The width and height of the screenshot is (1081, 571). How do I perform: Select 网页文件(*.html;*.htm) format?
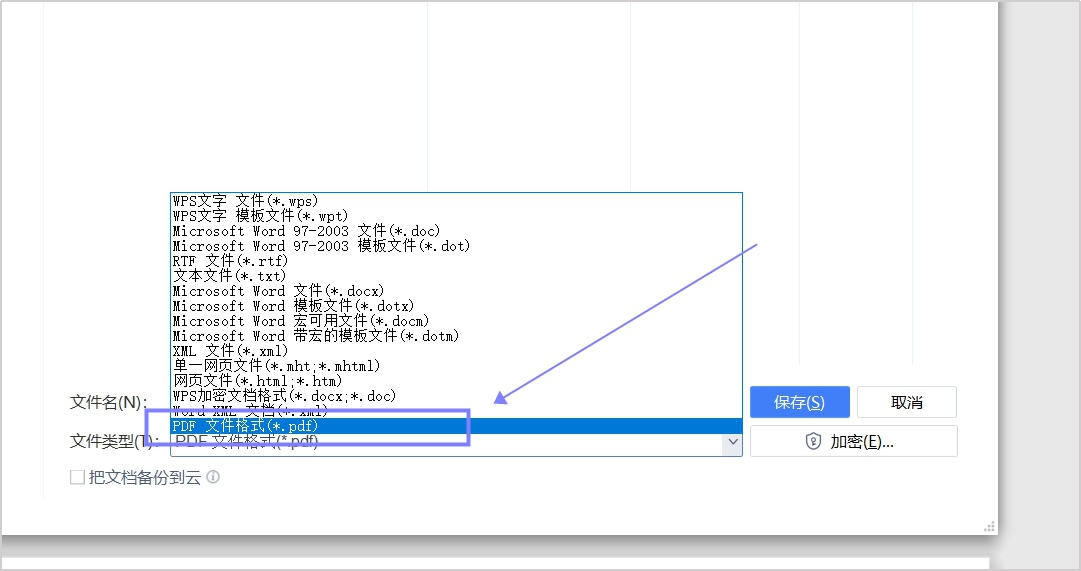pos(456,381)
